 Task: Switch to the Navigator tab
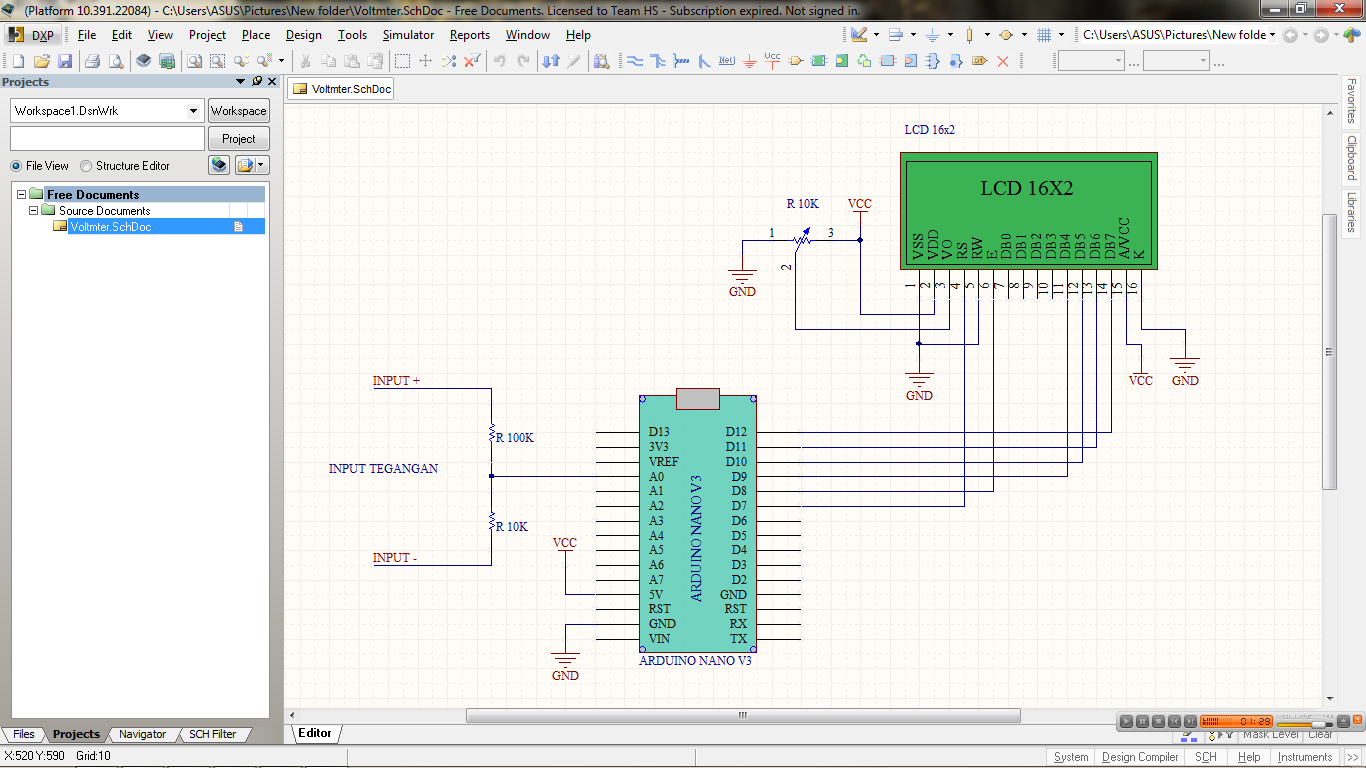(x=142, y=734)
